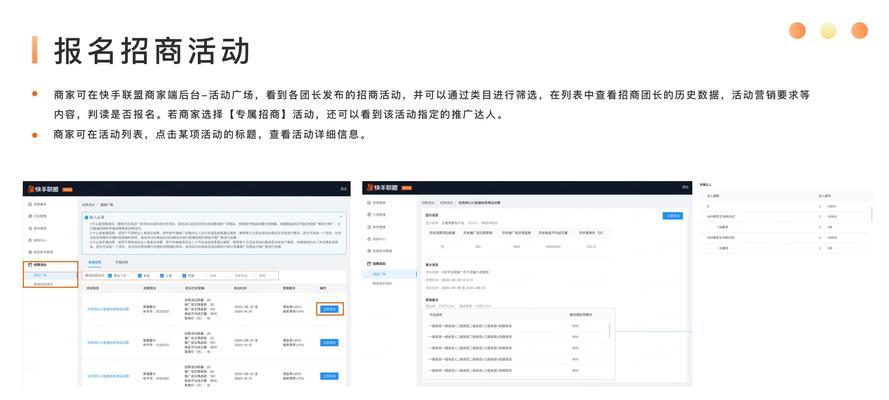Click the 快手联盟 logo in the right screenshot
This screenshot has width=889, height=400.
coord(384,188)
